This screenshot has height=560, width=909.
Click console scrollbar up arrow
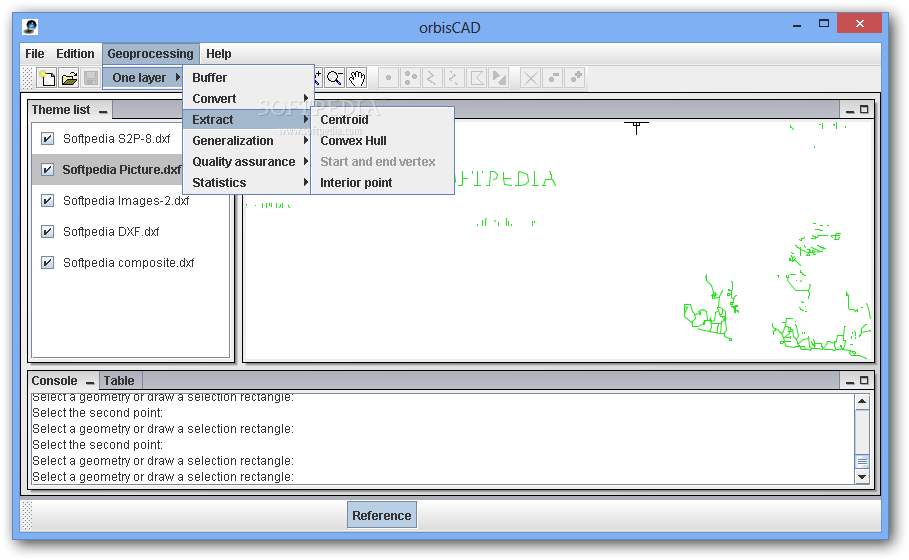862,401
